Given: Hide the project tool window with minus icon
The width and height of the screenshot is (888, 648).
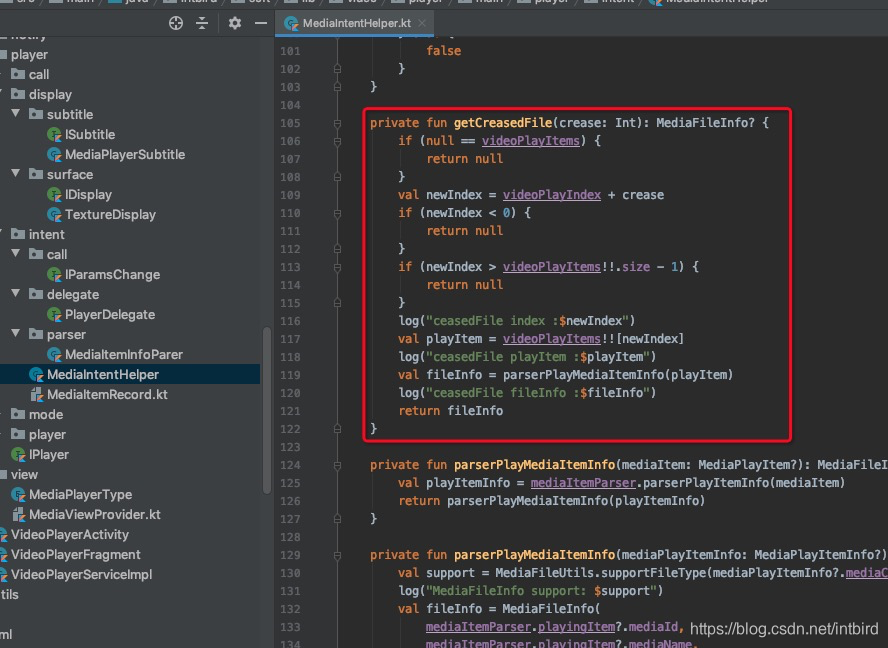Looking at the screenshot, I should coord(261,23).
